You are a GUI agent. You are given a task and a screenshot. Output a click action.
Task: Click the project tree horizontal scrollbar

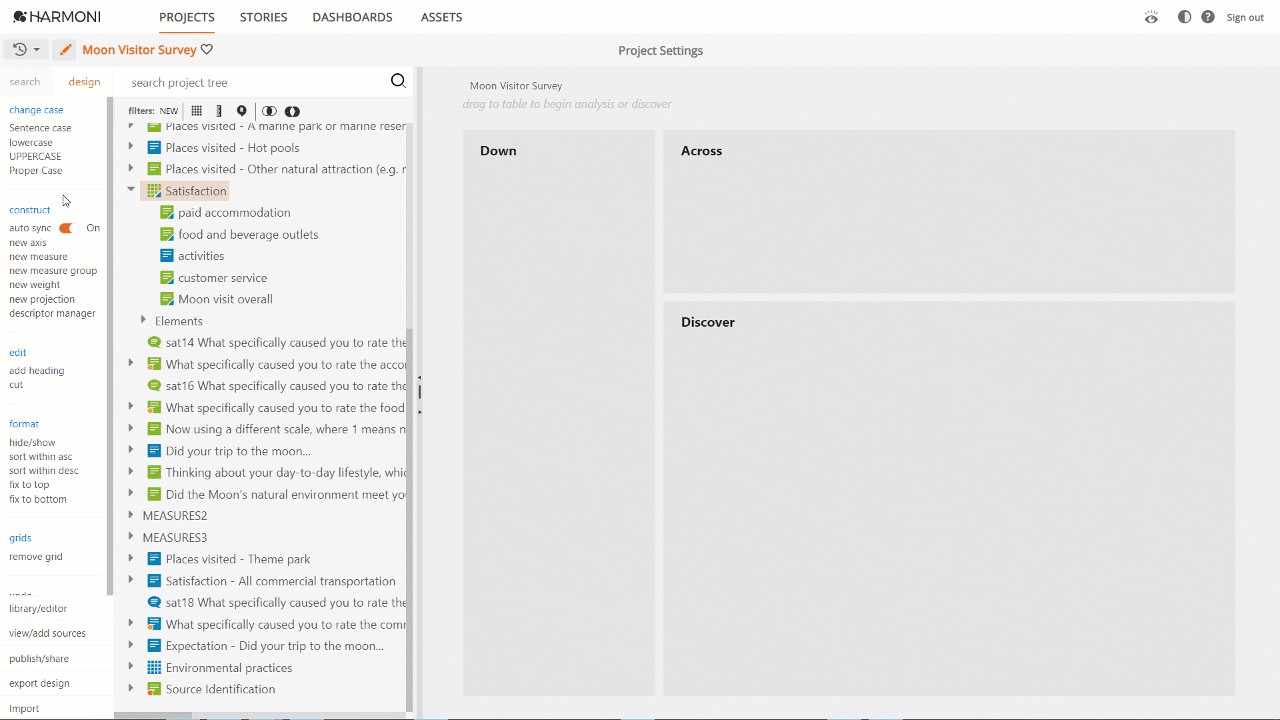pyautogui.click(x=153, y=715)
